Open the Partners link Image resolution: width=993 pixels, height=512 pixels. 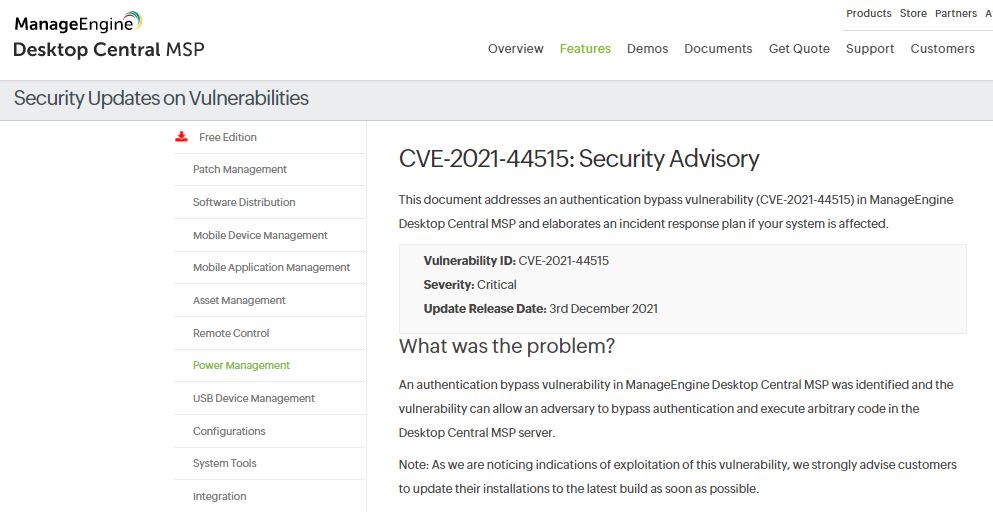pos(956,13)
